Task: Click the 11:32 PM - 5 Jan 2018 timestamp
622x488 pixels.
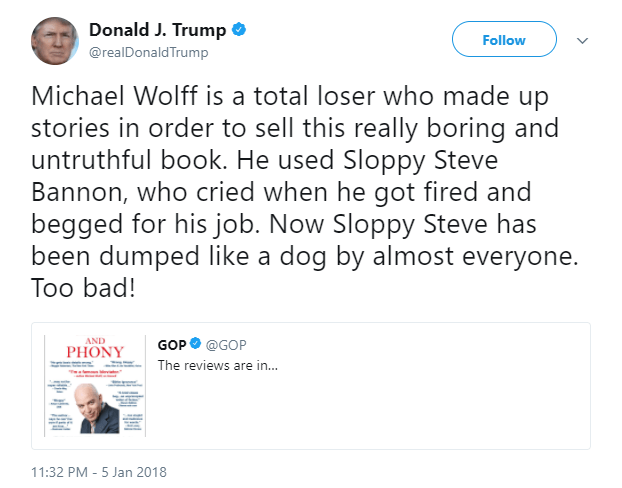Action: (x=99, y=472)
